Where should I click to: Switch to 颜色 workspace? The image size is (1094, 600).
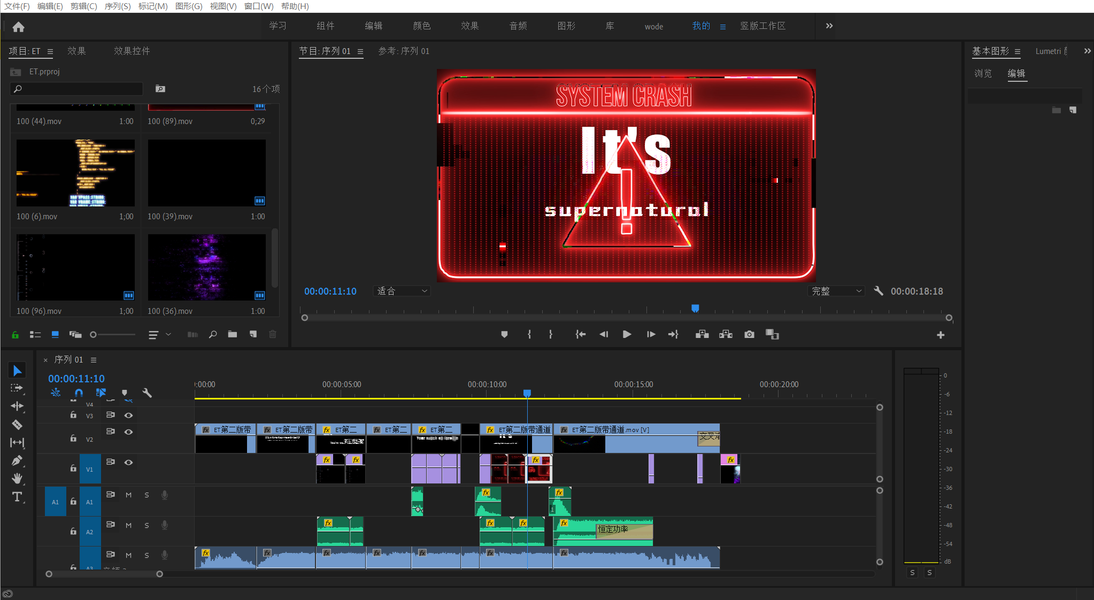[421, 26]
